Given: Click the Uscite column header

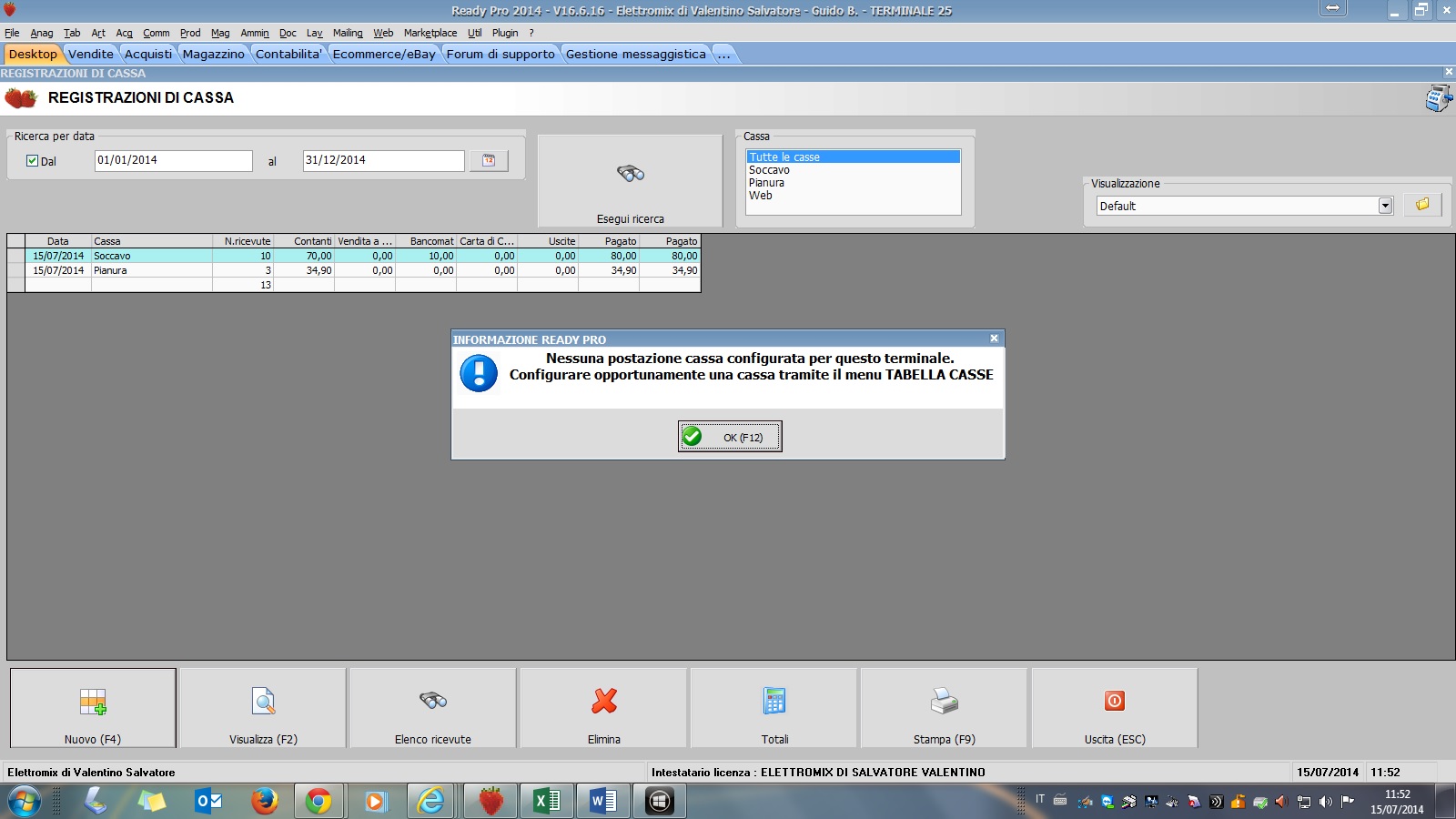Looking at the screenshot, I should click(x=548, y=241).
